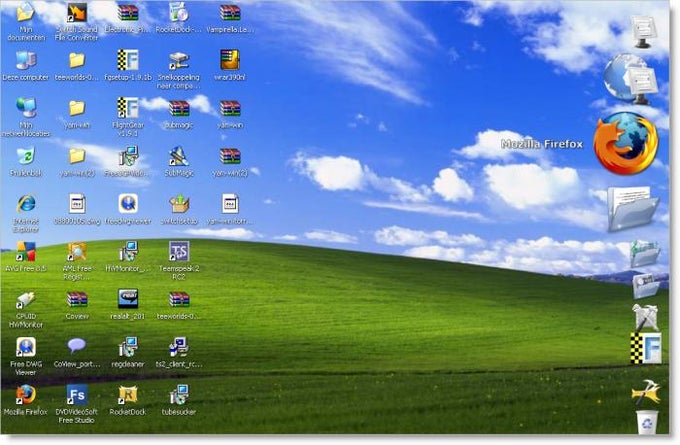
Task: Select the yam-win torrent file icon
Action: (x=230, y=204)
